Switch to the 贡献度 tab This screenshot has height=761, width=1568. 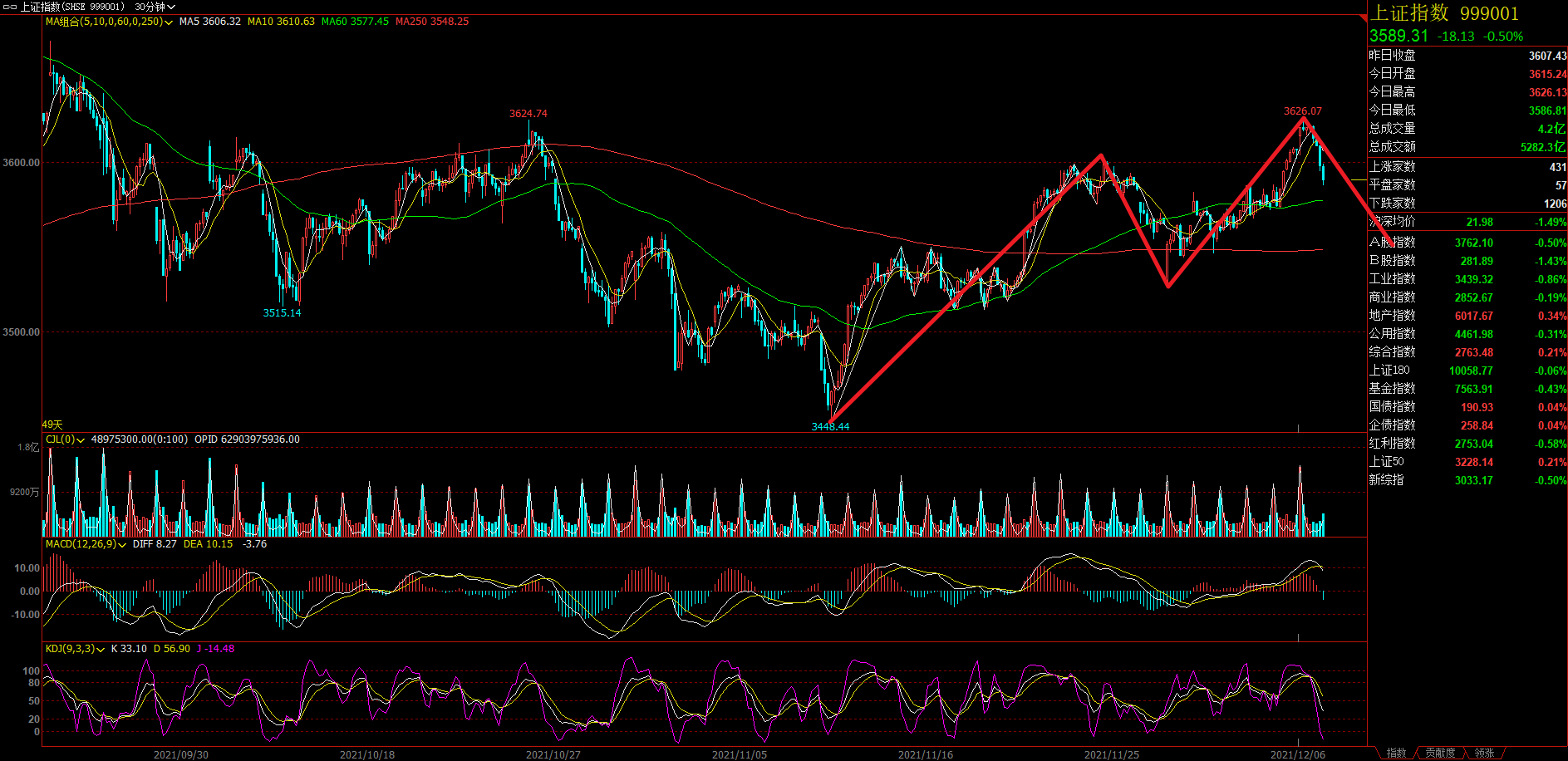click(1440, 753)
